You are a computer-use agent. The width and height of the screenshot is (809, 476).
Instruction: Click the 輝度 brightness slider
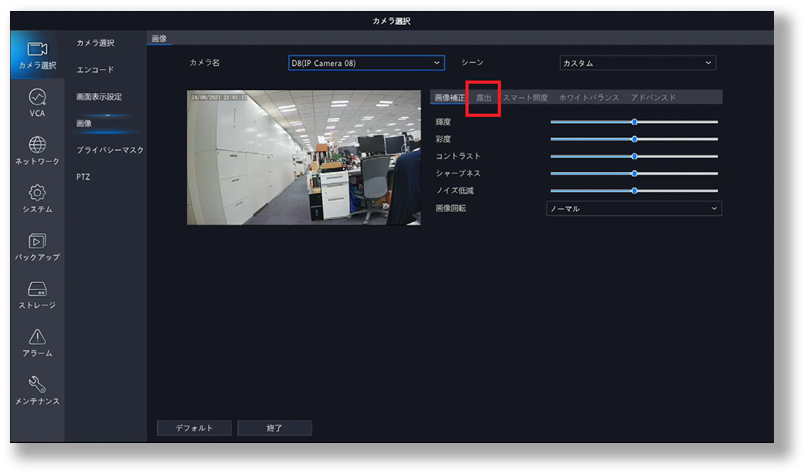click(x=634, y=122)
